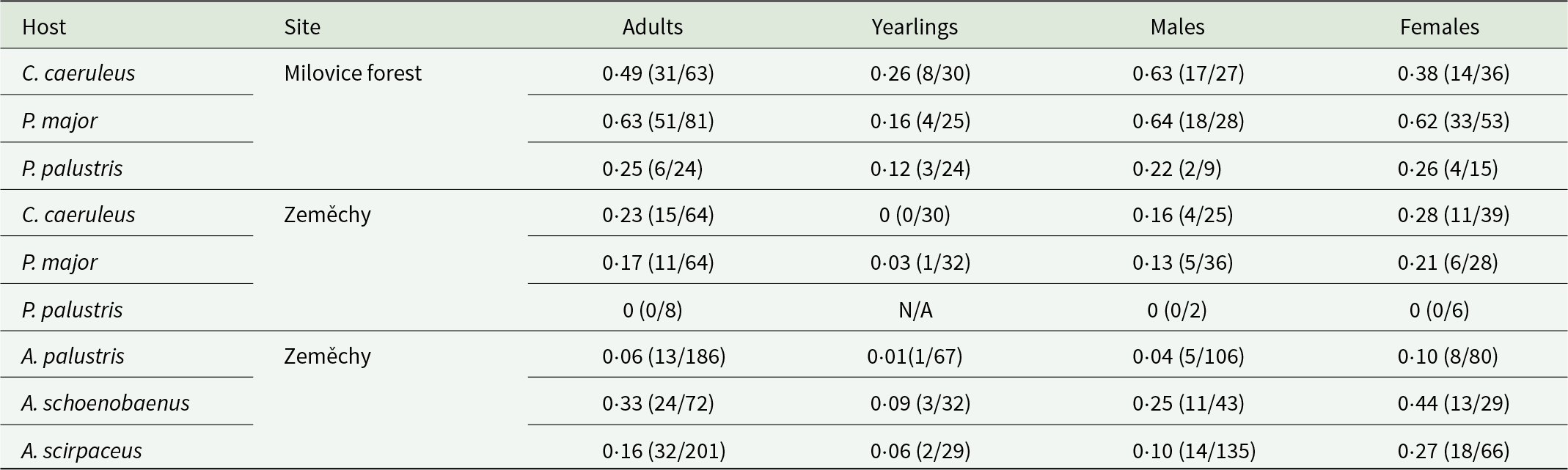
Task: Click the A. palustris host cell
Action: [x=73, y=356]
